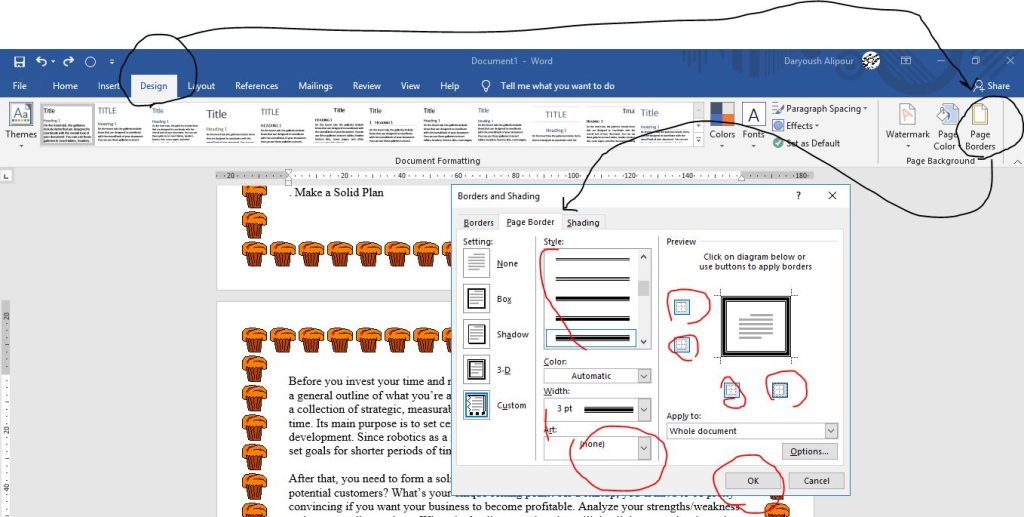The height and width of the screenshot is (517, 1024).
Task: Open the Layout ribbon tab
Action: point(201,87)
